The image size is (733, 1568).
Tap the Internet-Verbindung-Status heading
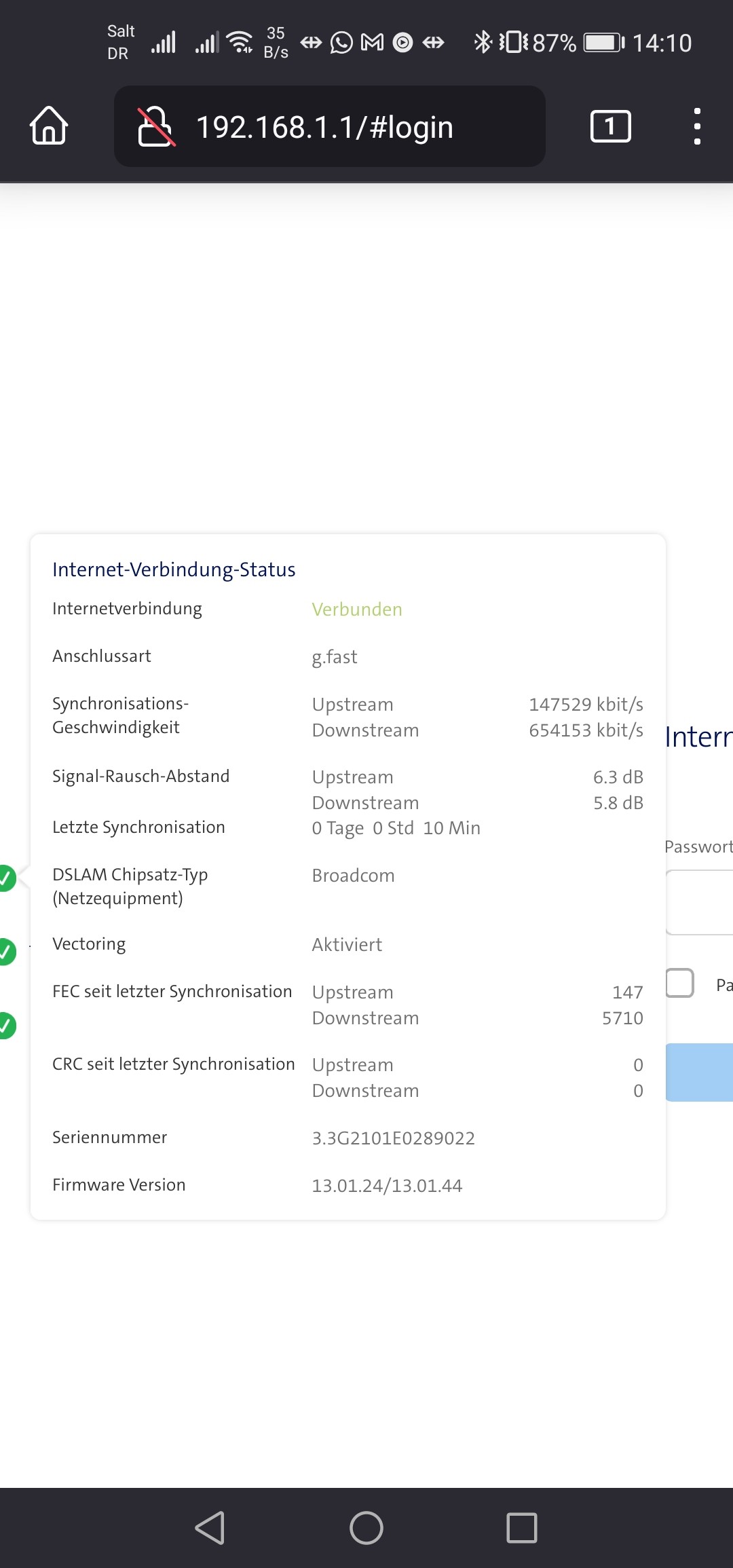coord(174,570)
